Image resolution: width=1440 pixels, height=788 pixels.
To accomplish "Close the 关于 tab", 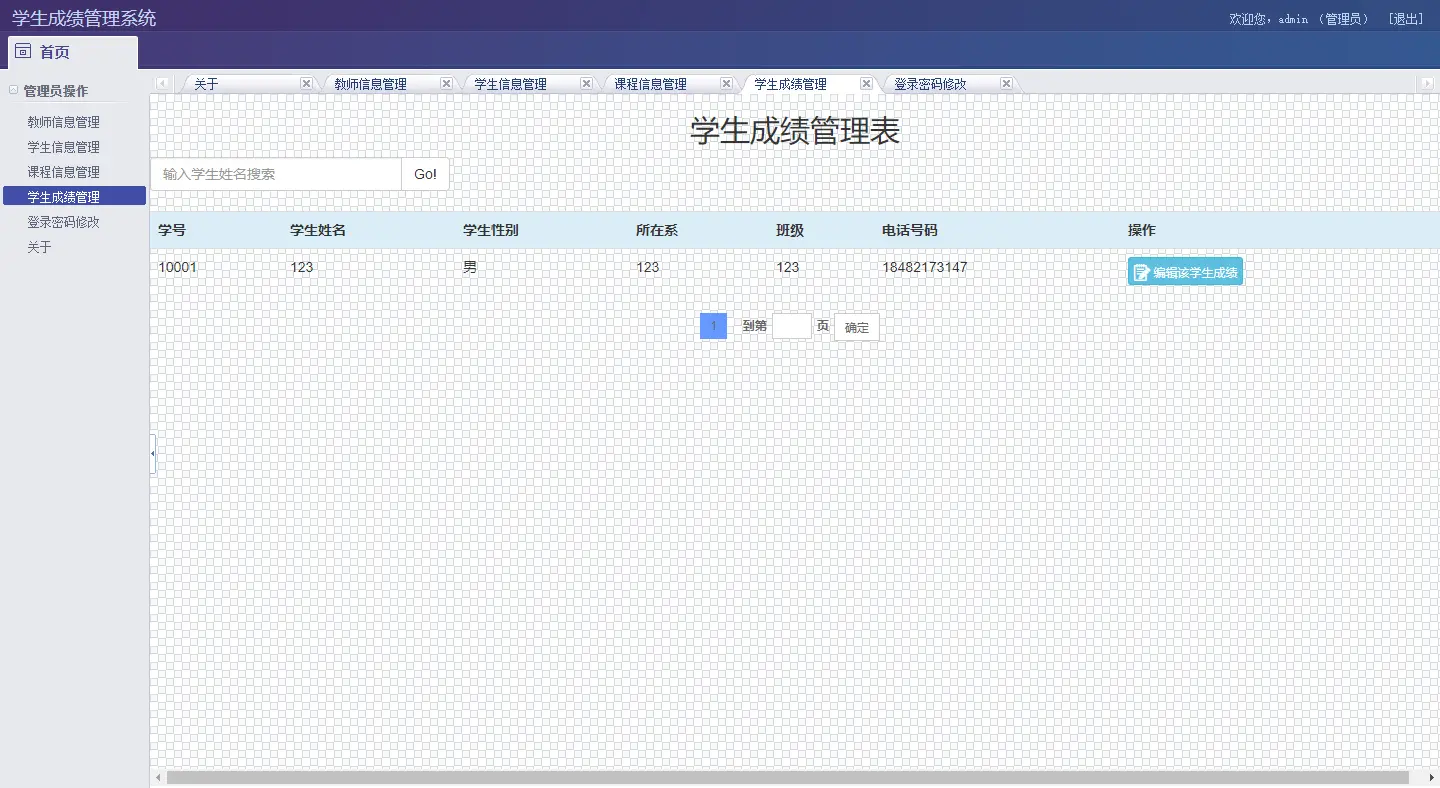I will tap(306, 83).
